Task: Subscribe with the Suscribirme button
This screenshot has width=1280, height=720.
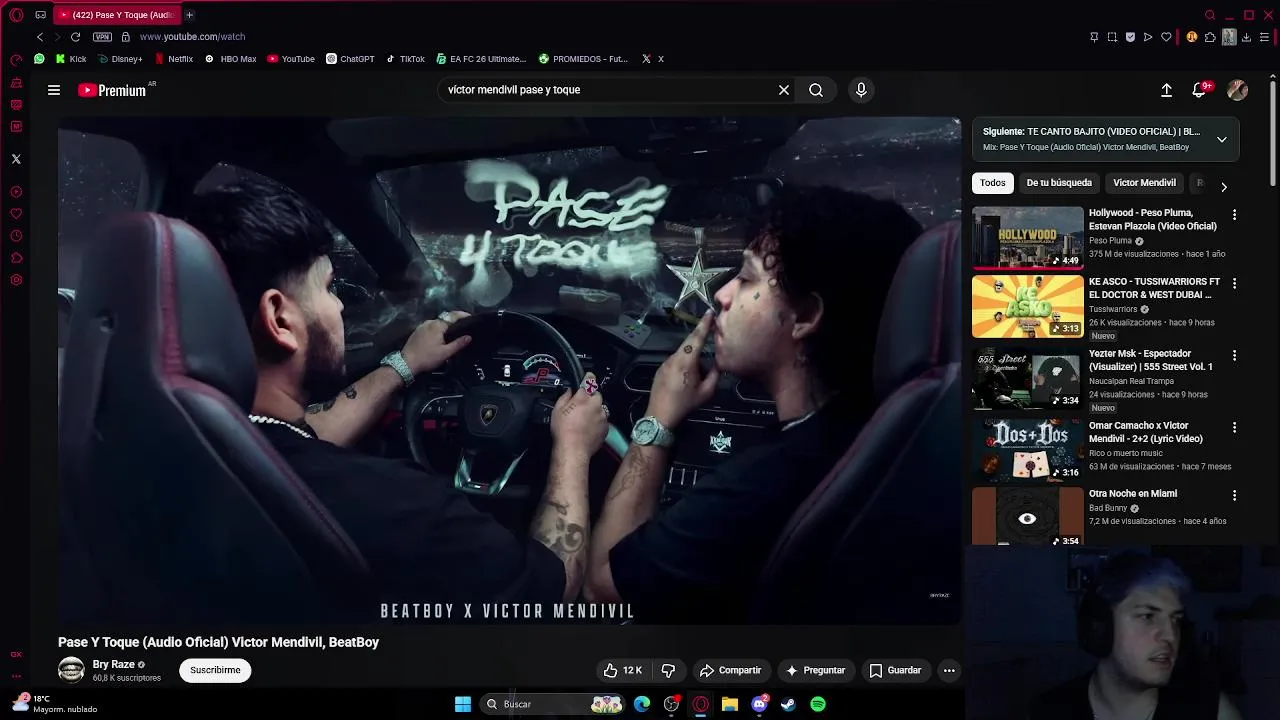Action: point(215,670)
